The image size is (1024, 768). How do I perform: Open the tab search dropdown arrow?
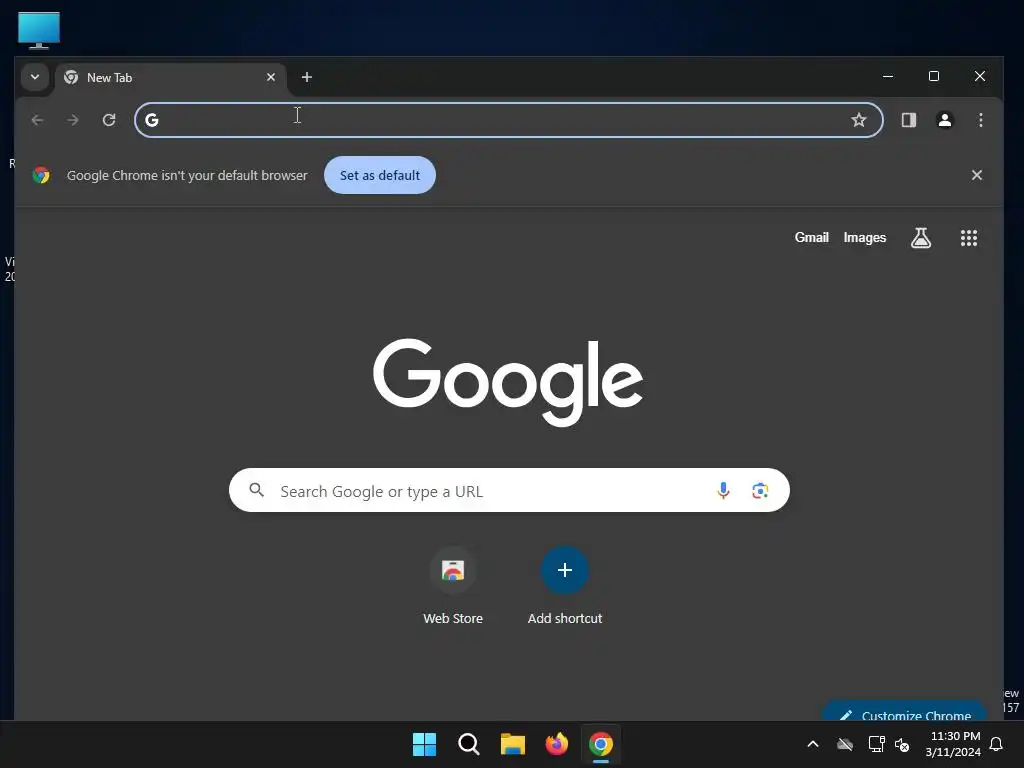[35, 77]
